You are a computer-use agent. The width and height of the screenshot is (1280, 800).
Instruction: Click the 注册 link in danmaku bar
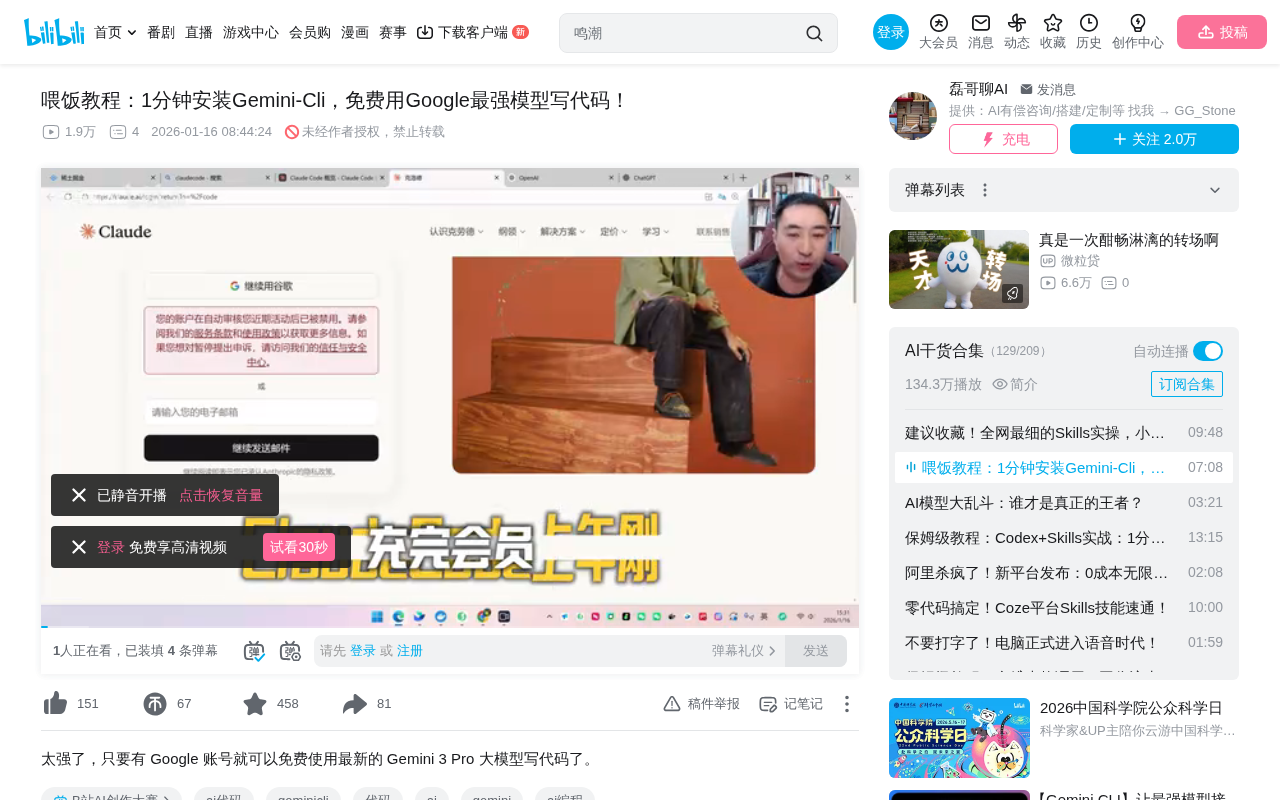tap(410, 651)
